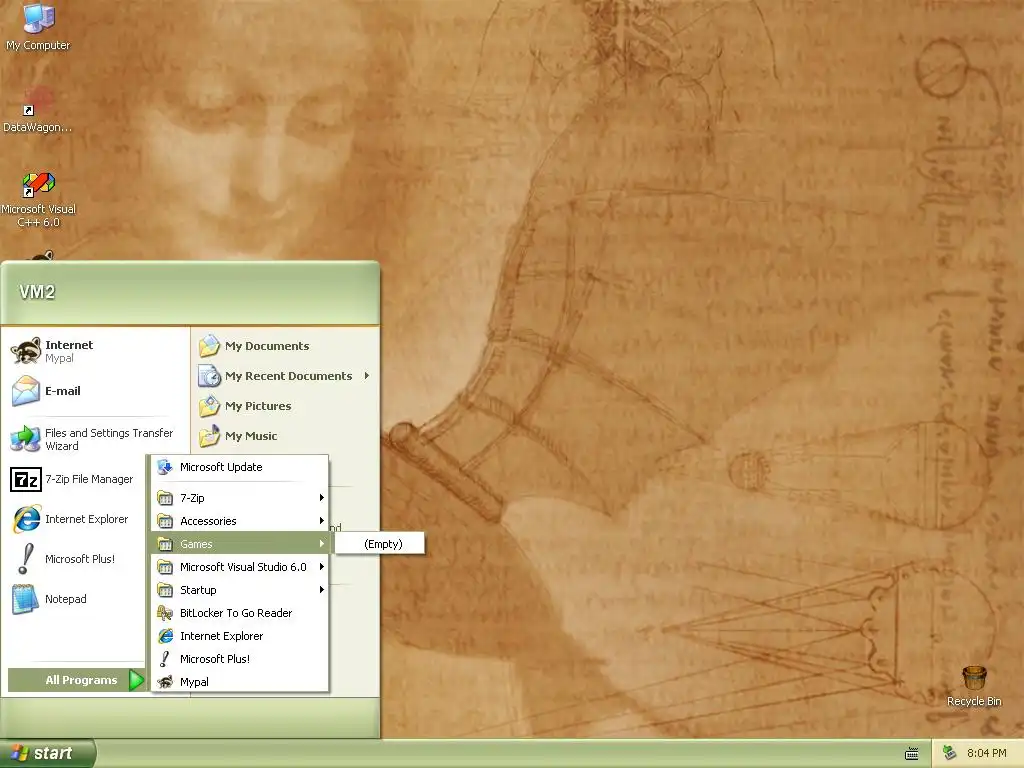Screen dimensions: 1024x768
Task: Click the system tray network icon
Action: (x=949, y=753)
